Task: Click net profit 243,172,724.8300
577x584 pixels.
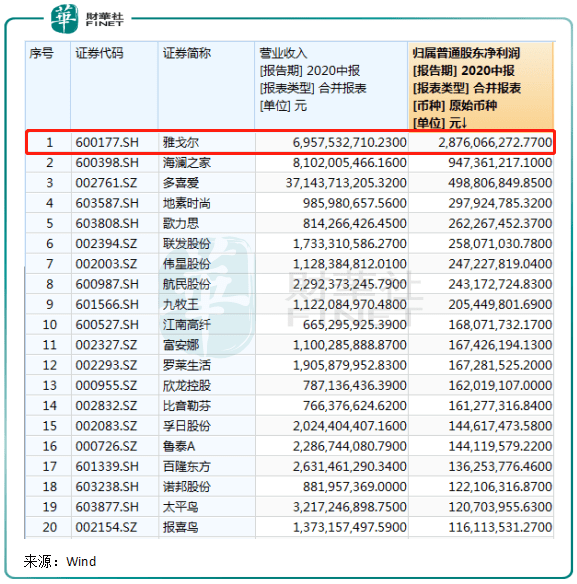Action: click(x=500, y=284)
